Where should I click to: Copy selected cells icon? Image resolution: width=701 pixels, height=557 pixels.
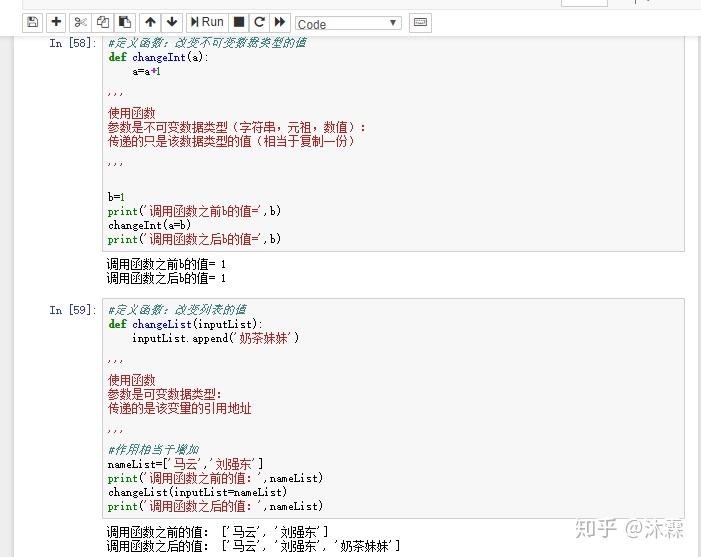click(x=103, y=22)
